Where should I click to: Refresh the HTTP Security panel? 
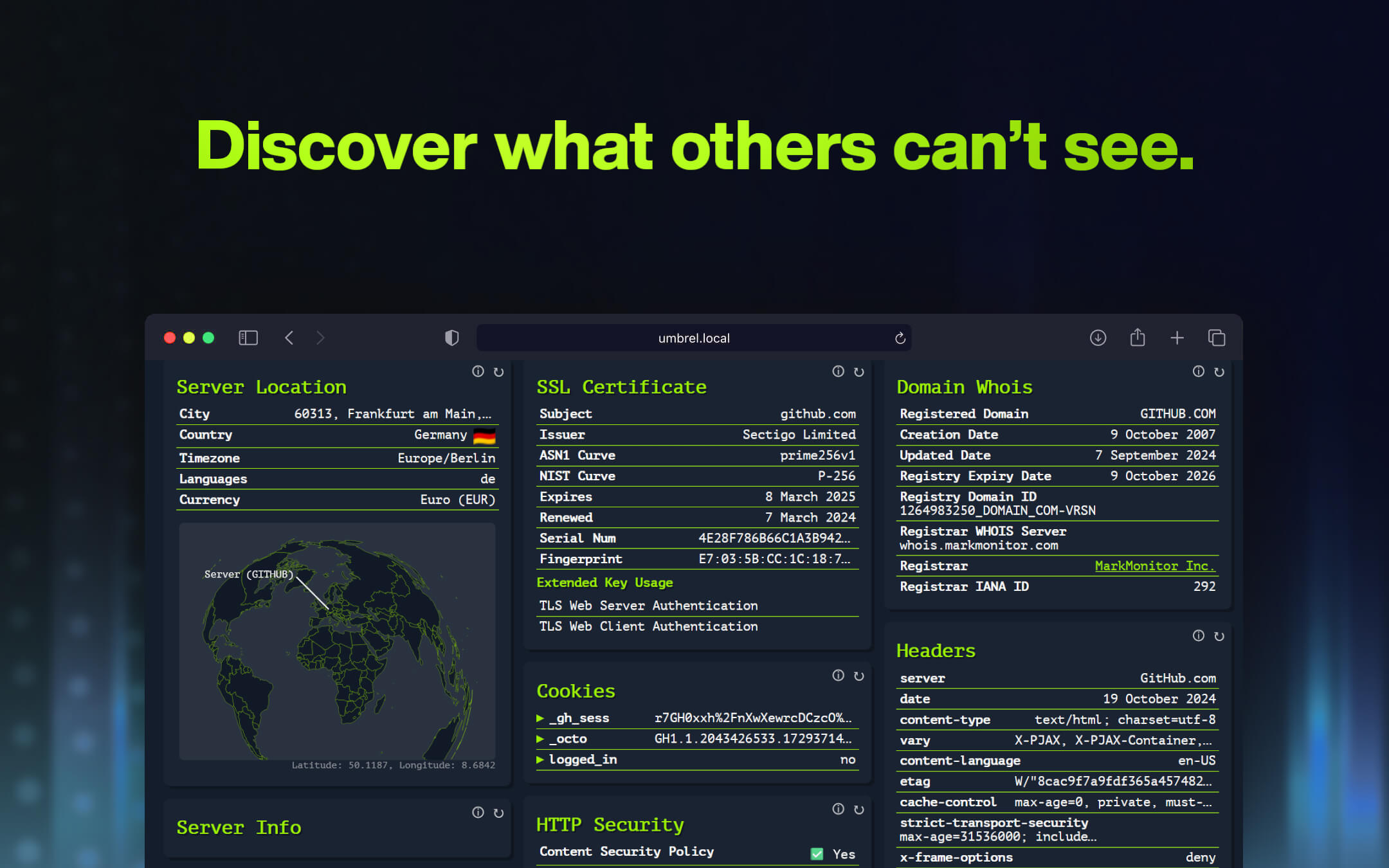860,809
